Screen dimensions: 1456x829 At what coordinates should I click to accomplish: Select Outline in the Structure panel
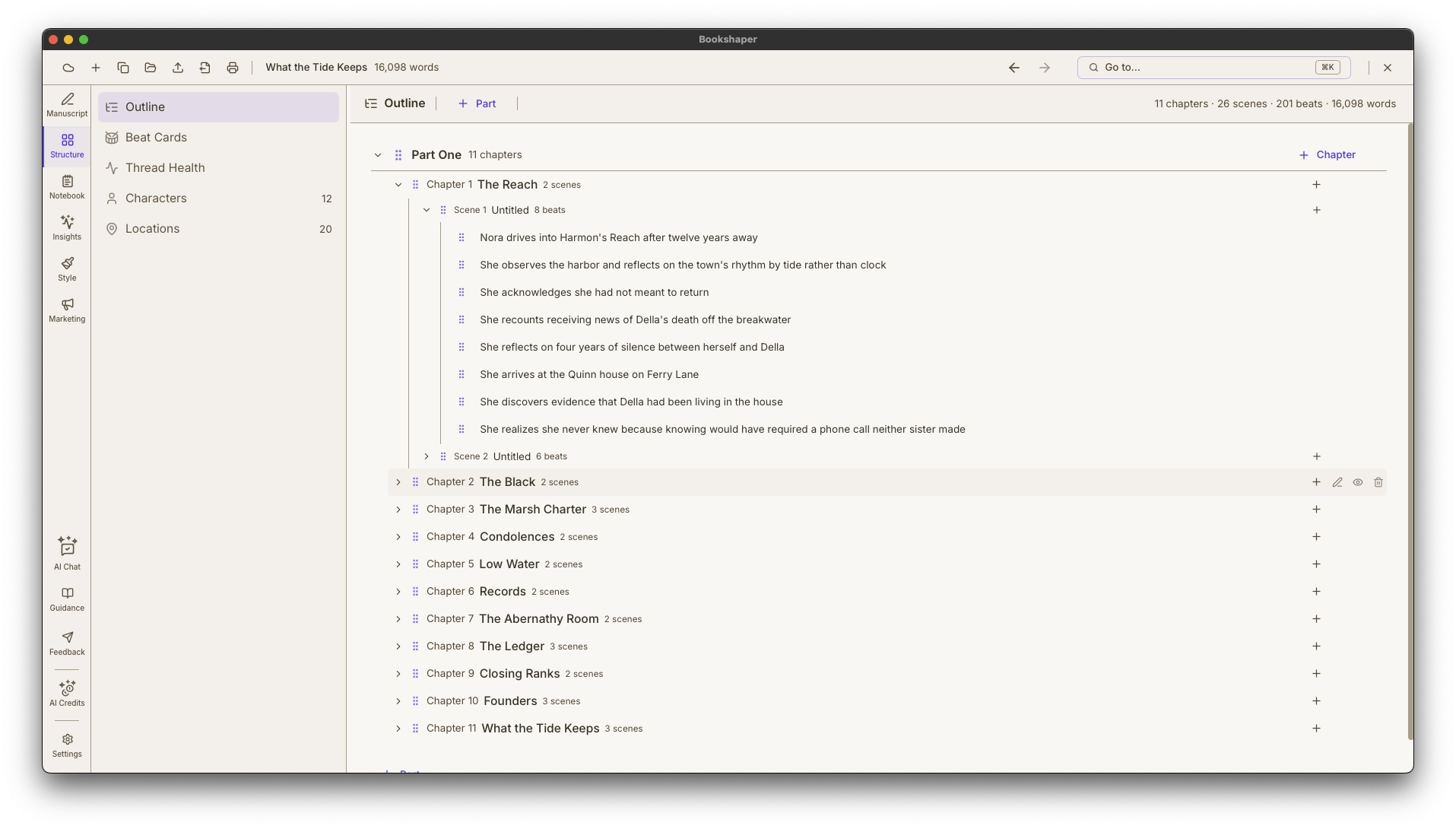[x=218, y=107]
